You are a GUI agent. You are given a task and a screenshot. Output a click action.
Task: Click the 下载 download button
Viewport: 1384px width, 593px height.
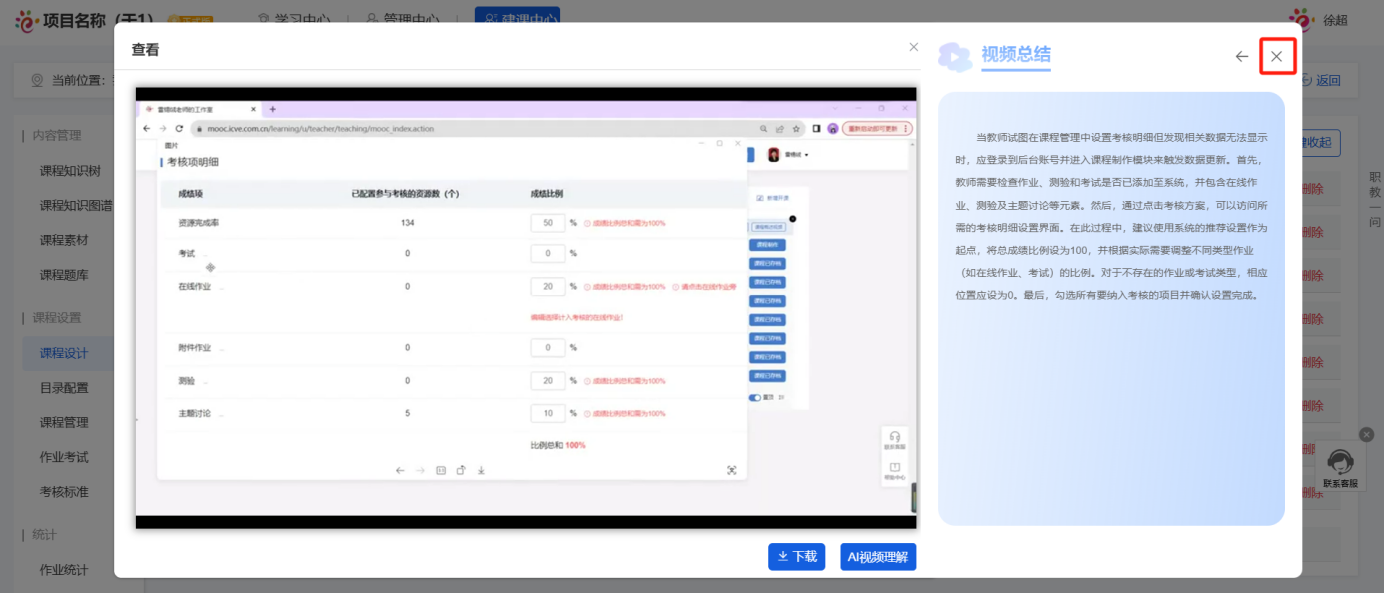[796, 557]
